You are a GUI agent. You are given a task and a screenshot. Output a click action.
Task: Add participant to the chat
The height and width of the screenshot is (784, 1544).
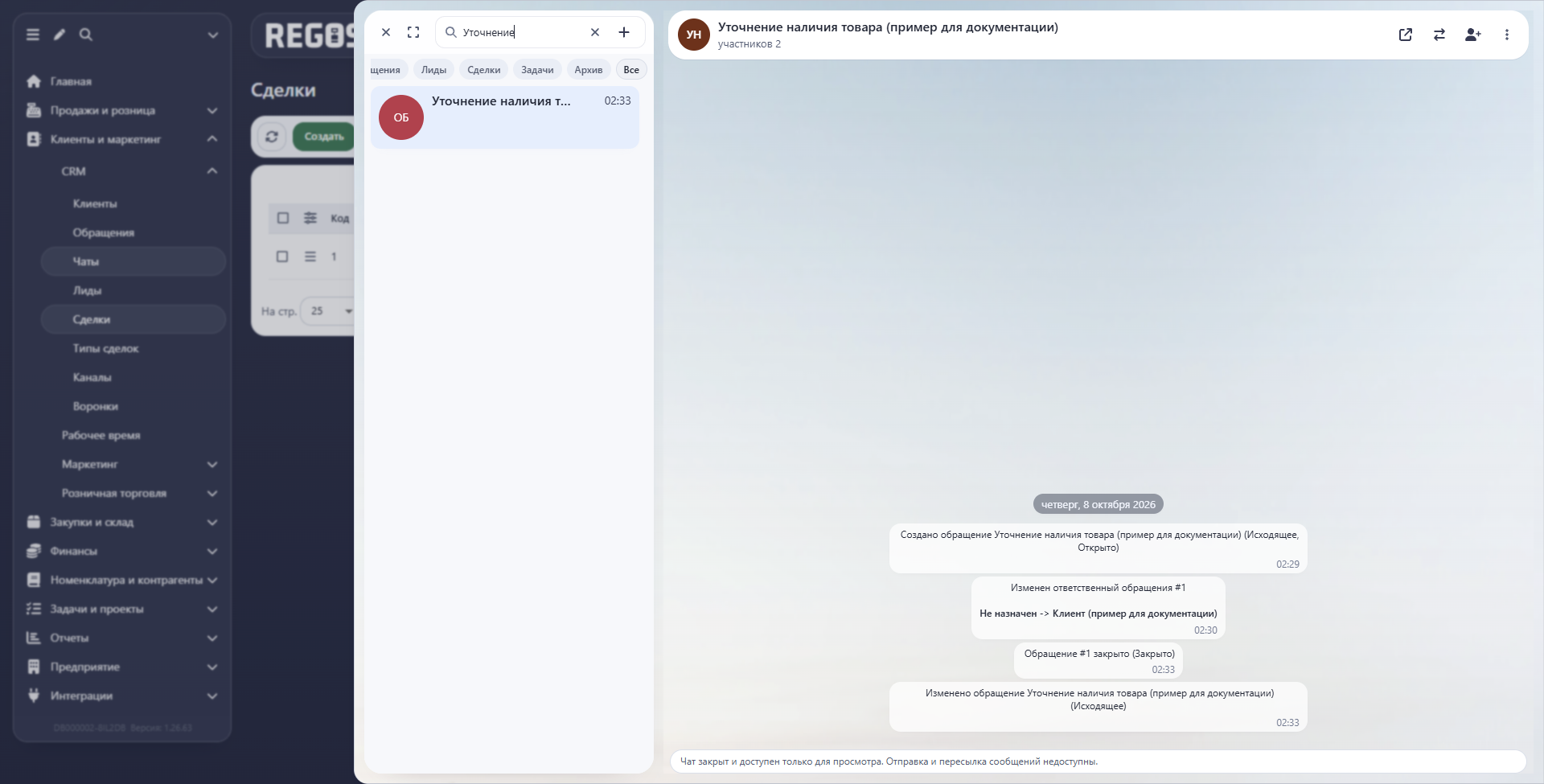(x=1473, y=35)
